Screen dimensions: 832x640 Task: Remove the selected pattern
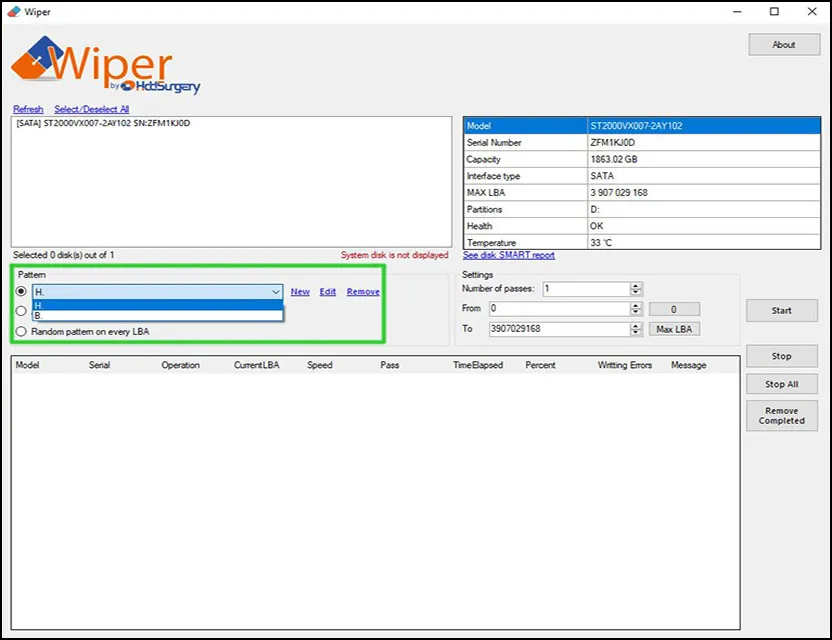[363, 291]
